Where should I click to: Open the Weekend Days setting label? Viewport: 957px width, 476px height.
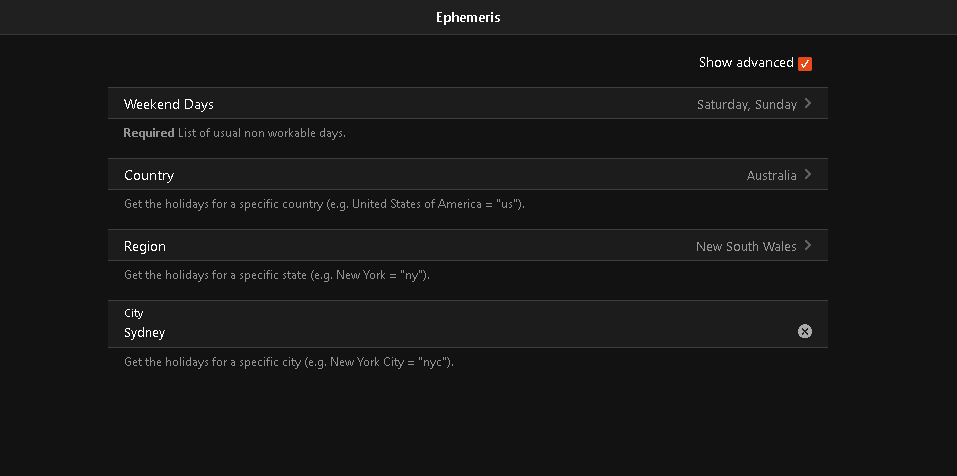coord(169,104)
